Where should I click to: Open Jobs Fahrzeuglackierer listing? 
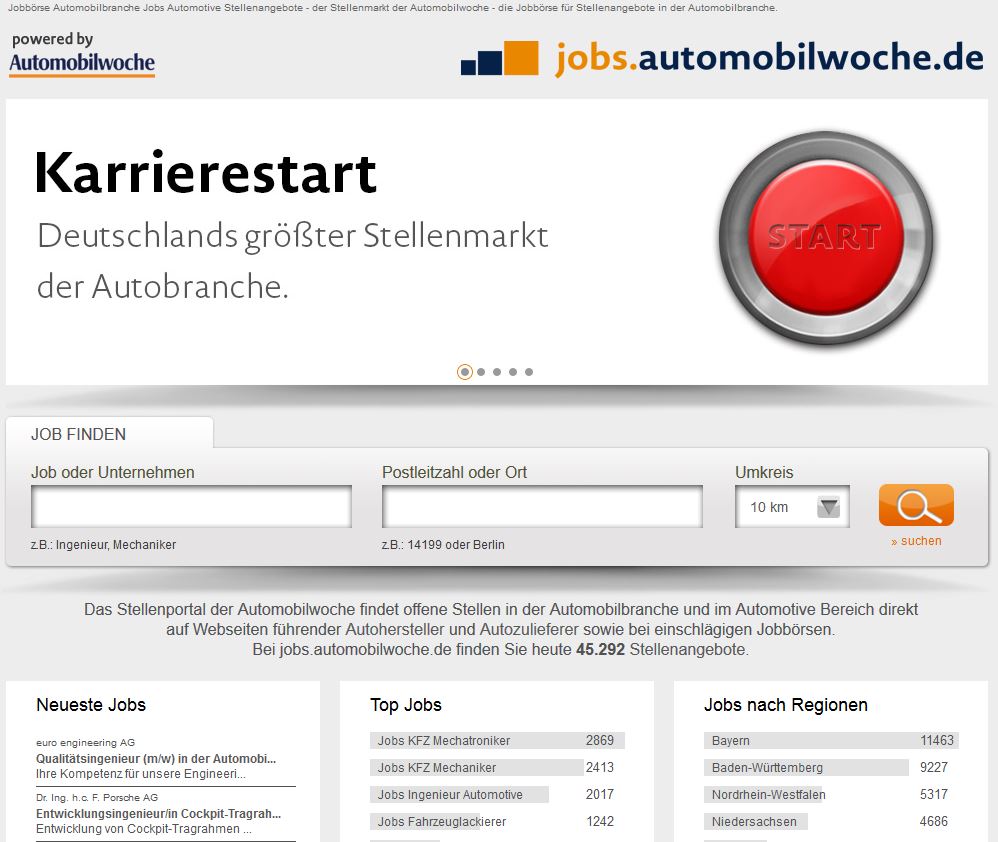click(442, 822)
